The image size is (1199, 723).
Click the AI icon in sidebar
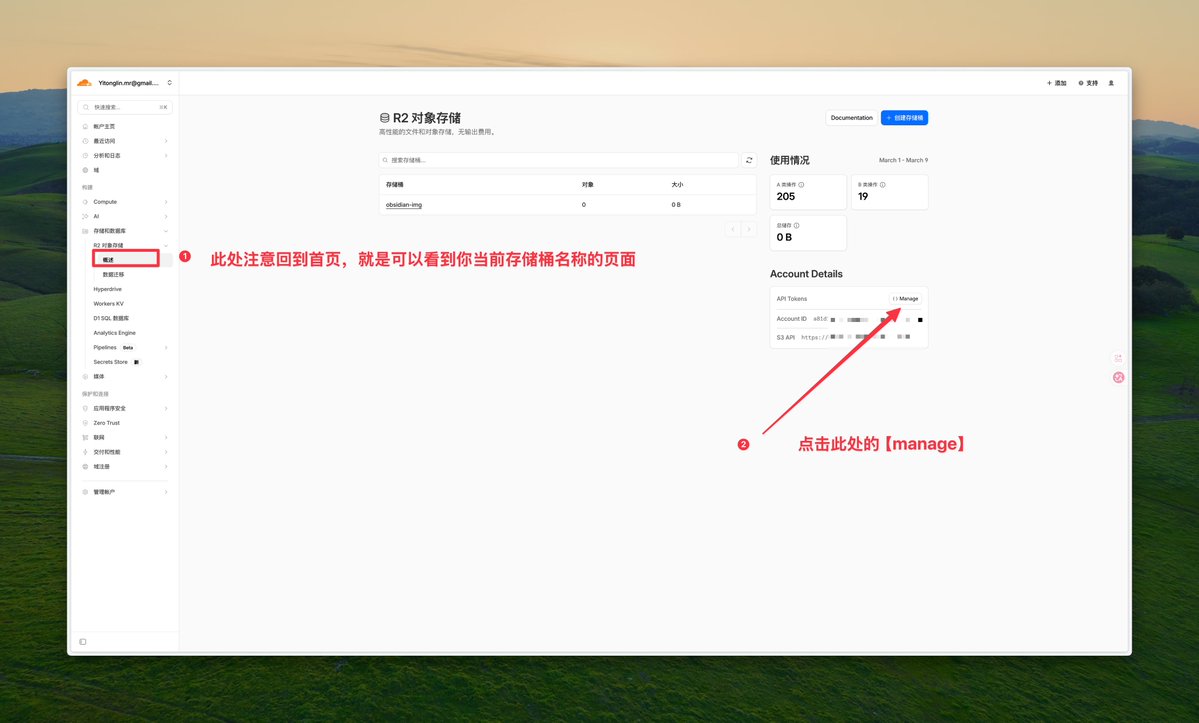coord(85,216)
